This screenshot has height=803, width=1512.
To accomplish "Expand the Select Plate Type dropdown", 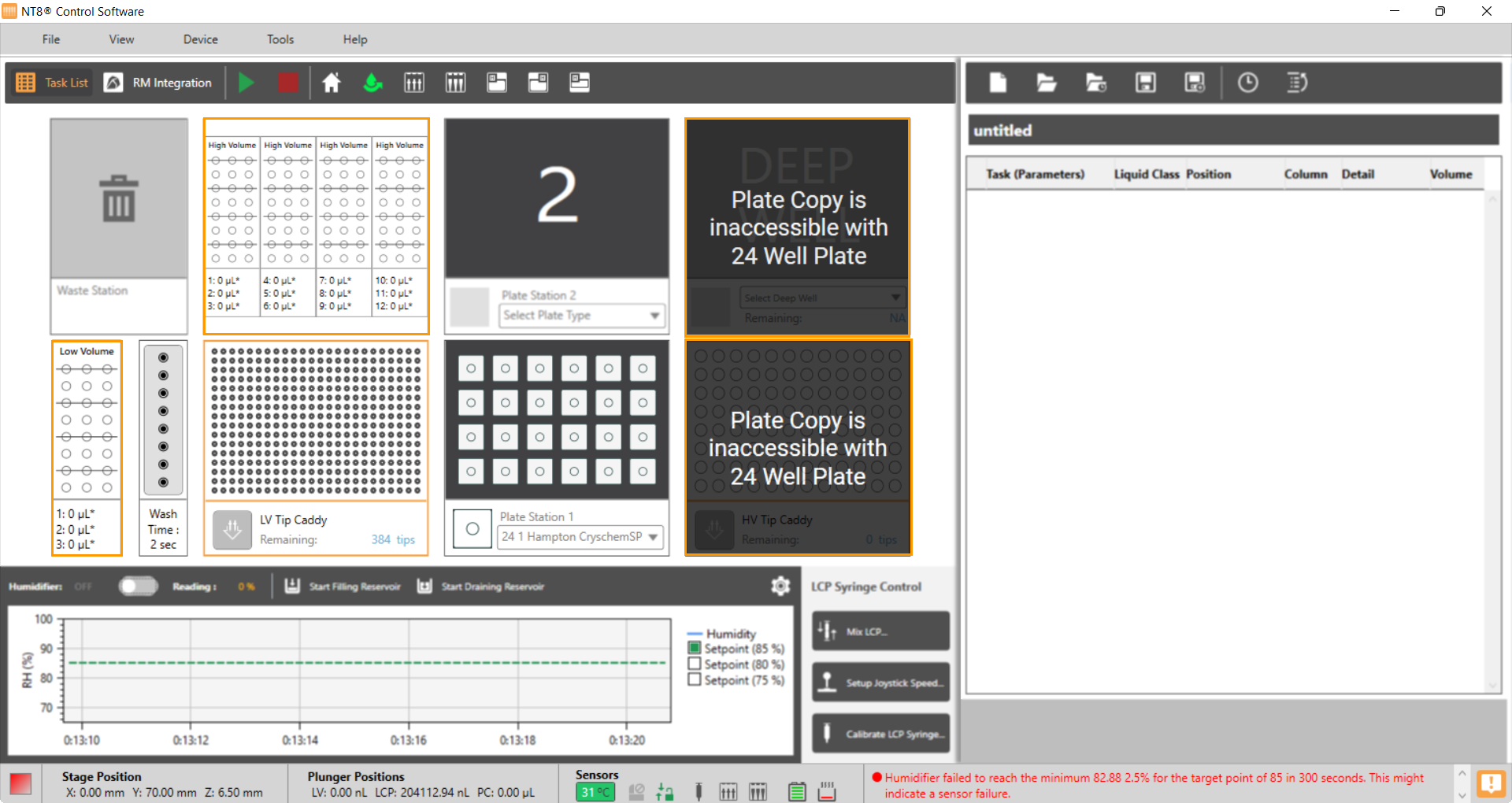I will [x=582, y=316].
